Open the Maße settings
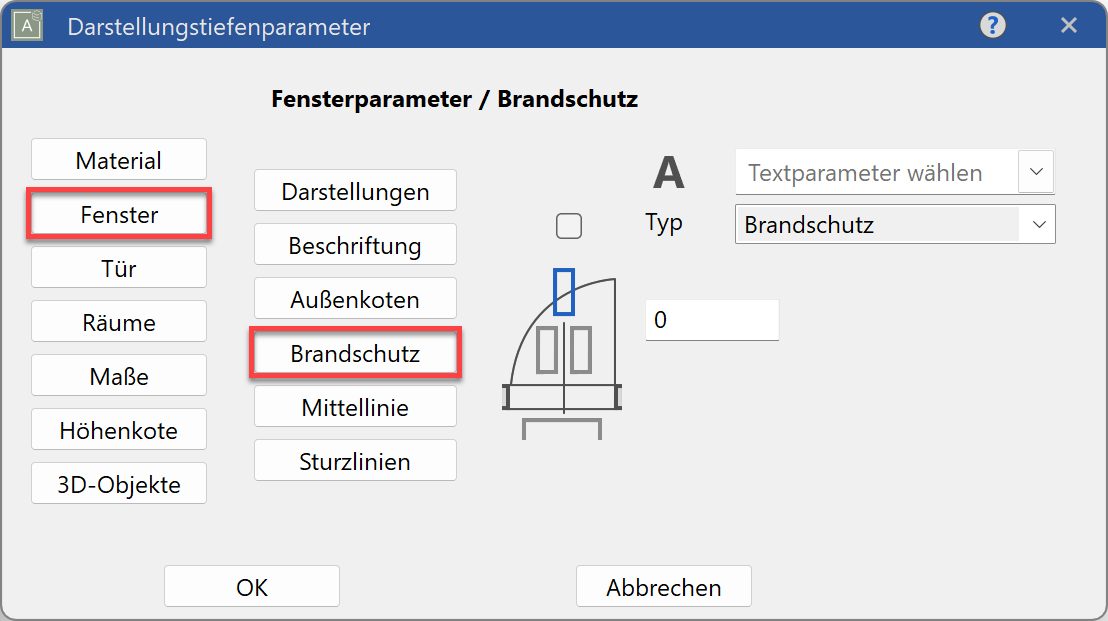This screenshot has height=621, width=1108. [118, 375]
